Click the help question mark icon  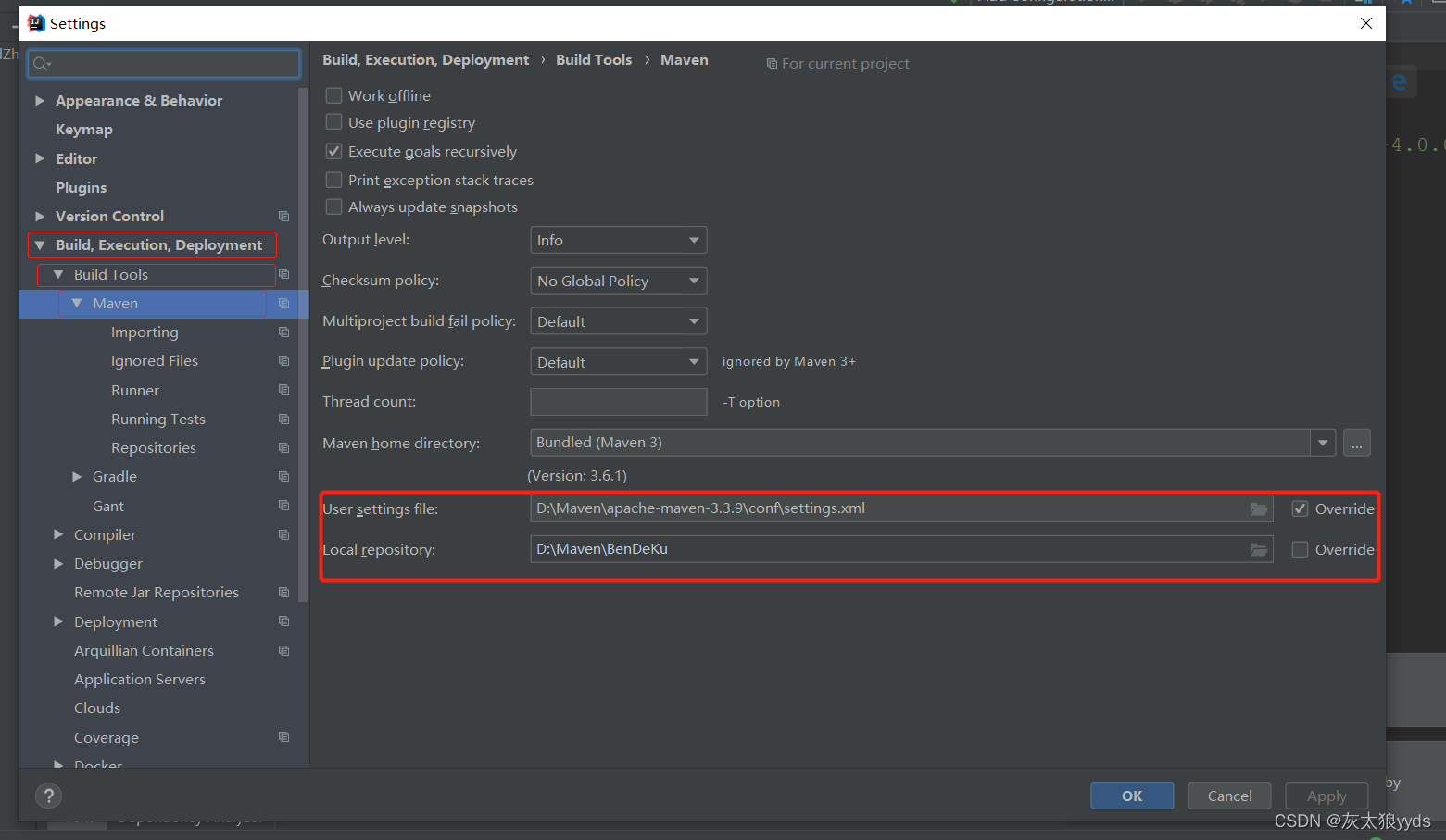click(48, 796)
